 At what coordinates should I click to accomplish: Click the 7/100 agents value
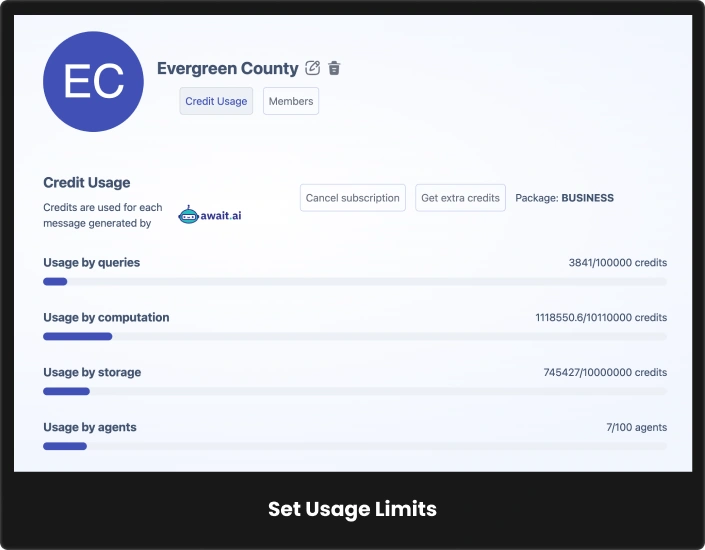[637, 427]
